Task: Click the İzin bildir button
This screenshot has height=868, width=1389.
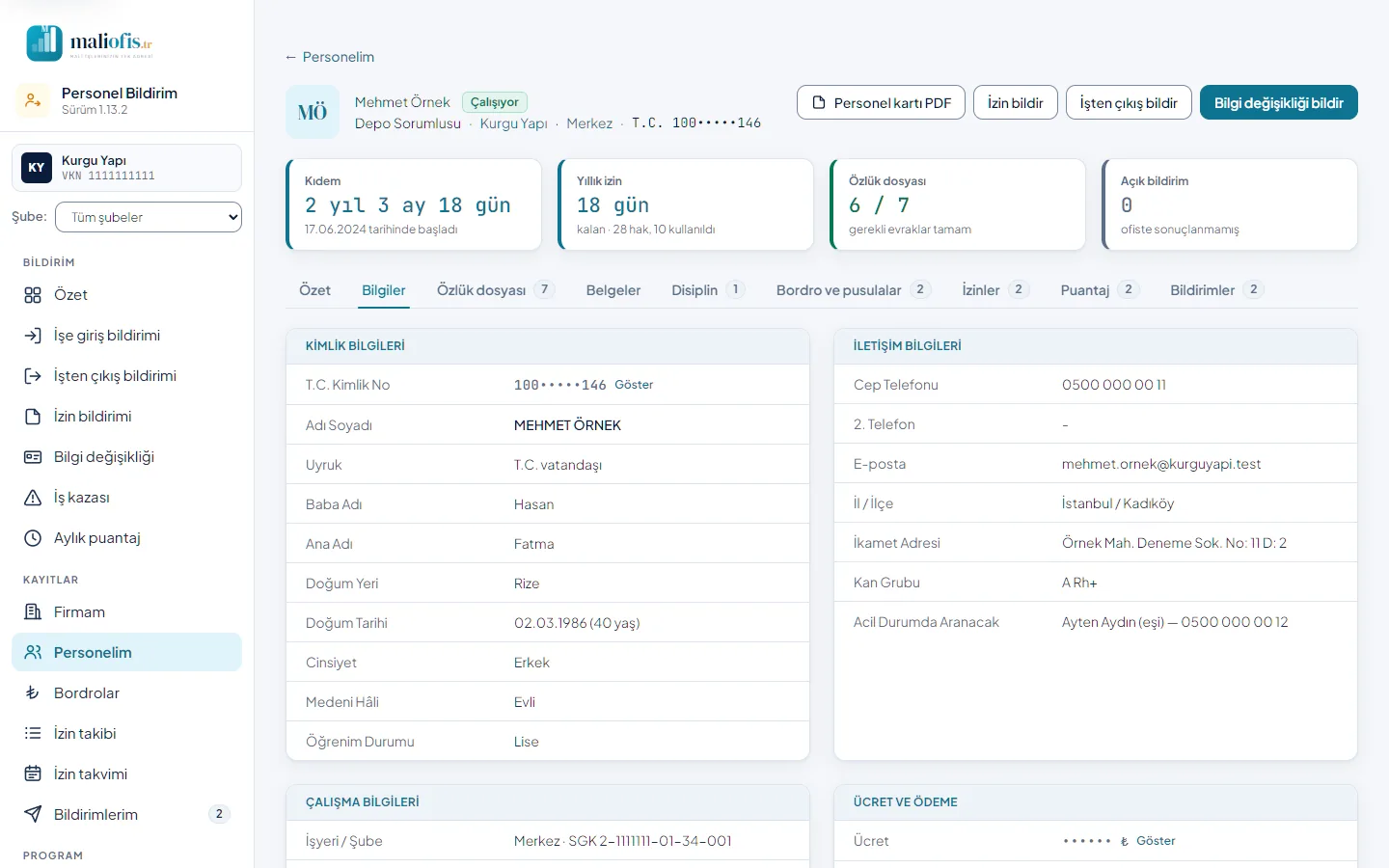Action: [1016, 103]
